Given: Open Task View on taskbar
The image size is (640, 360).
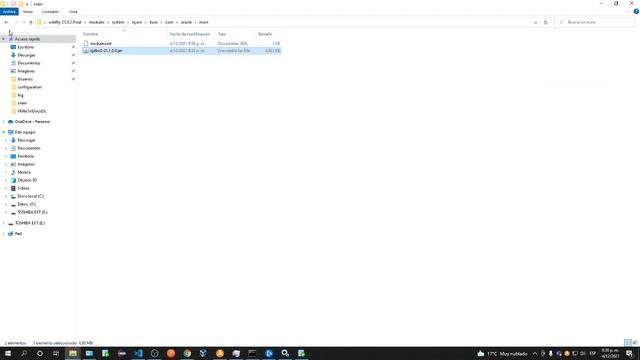Looking at the screenshot, I should 56,353.
